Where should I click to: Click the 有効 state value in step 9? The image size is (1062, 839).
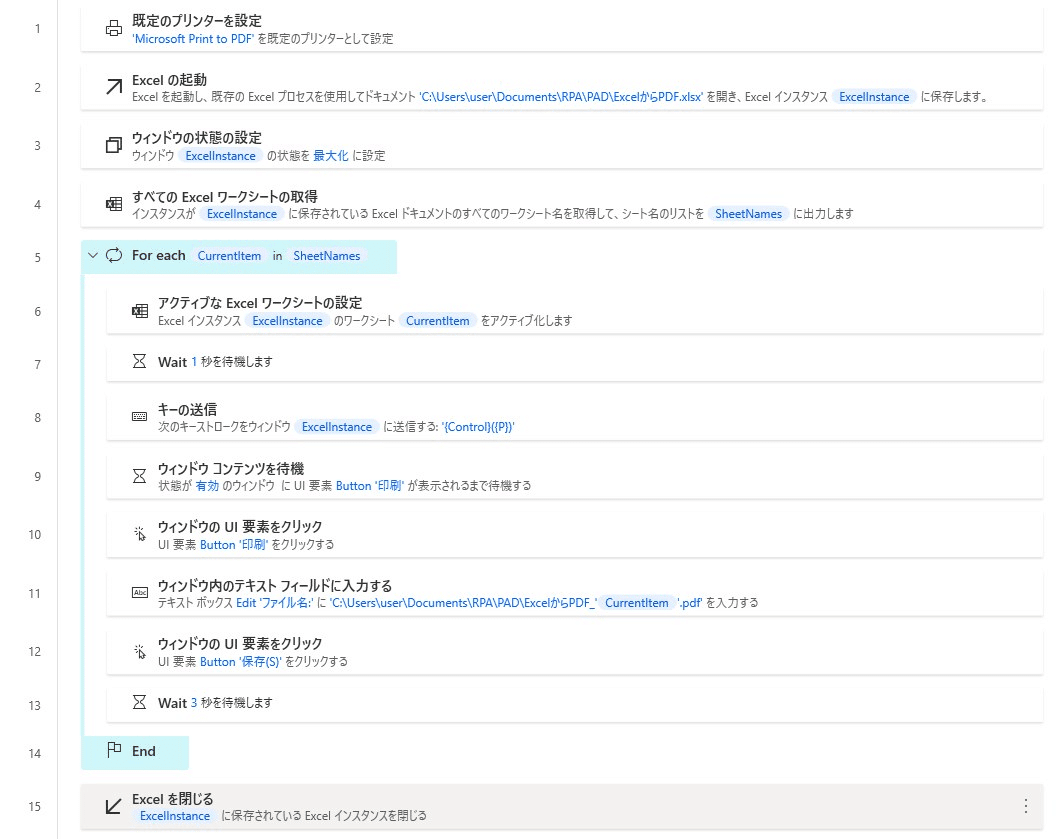pos(207,486)
